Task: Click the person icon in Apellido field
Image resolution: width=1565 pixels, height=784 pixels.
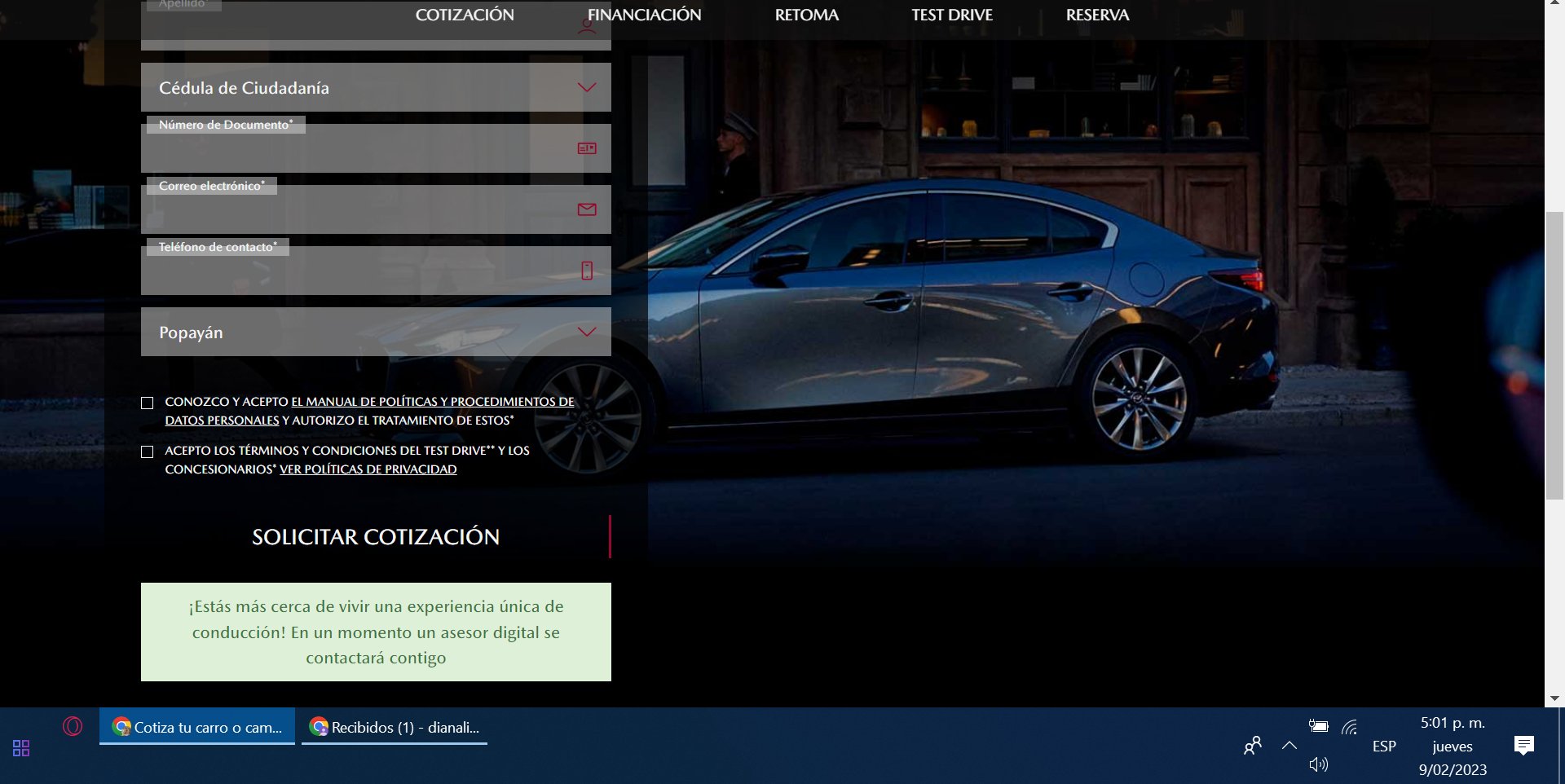Action: pos(587,27)
